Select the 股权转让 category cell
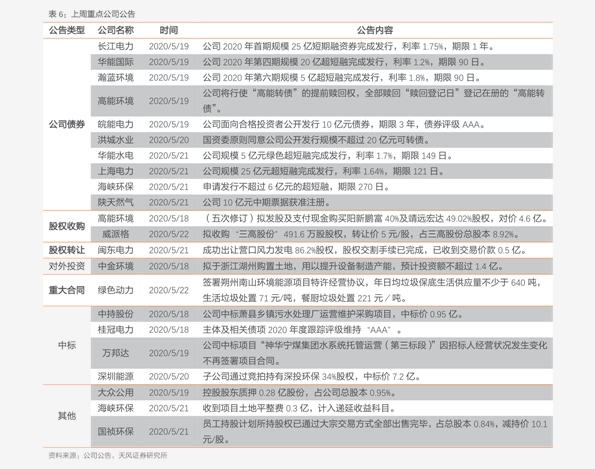 point(67,250)
